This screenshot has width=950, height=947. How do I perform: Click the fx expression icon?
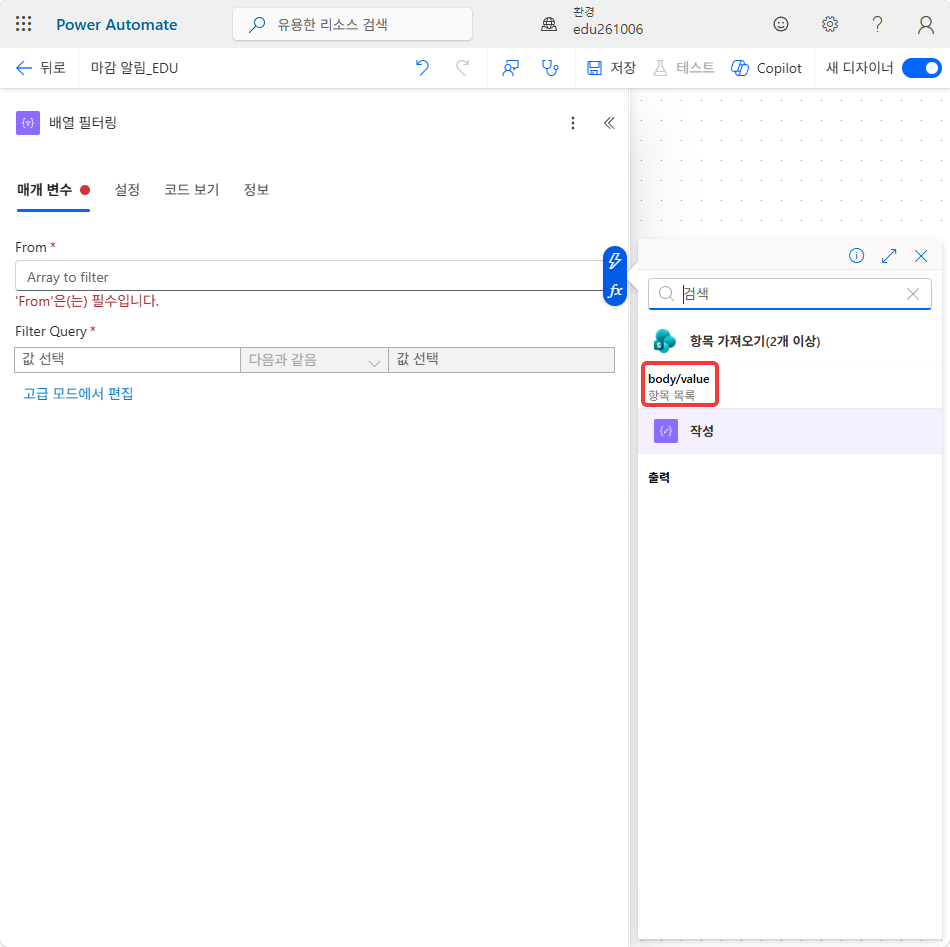click(x=614, y=291)
